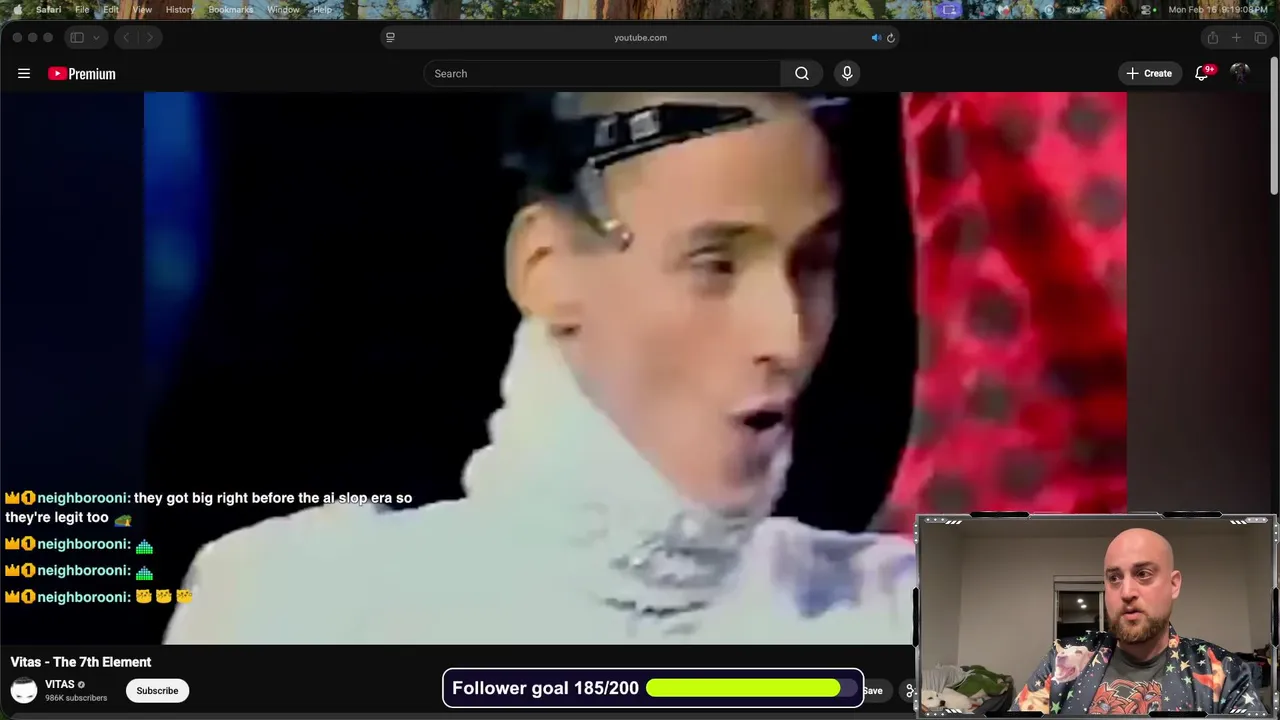Open the Apple menu
The width and height of the screenshot is (1280, 720).
click(x=17, y=9)
